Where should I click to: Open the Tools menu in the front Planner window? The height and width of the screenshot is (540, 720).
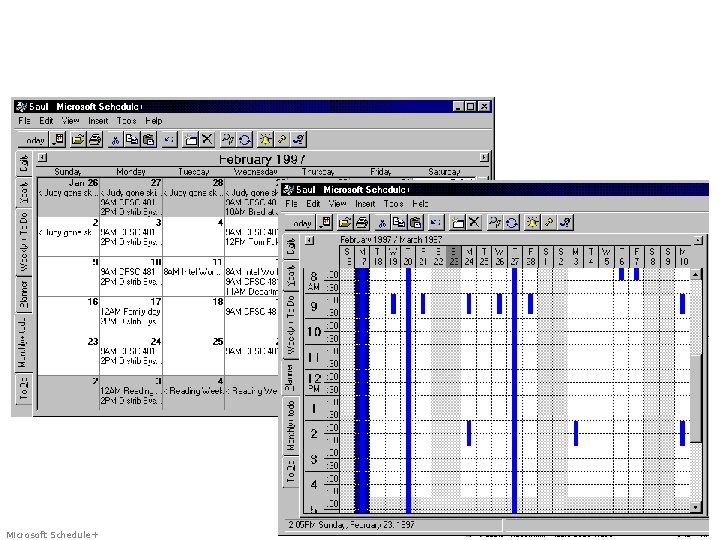[x=394, y=203]
